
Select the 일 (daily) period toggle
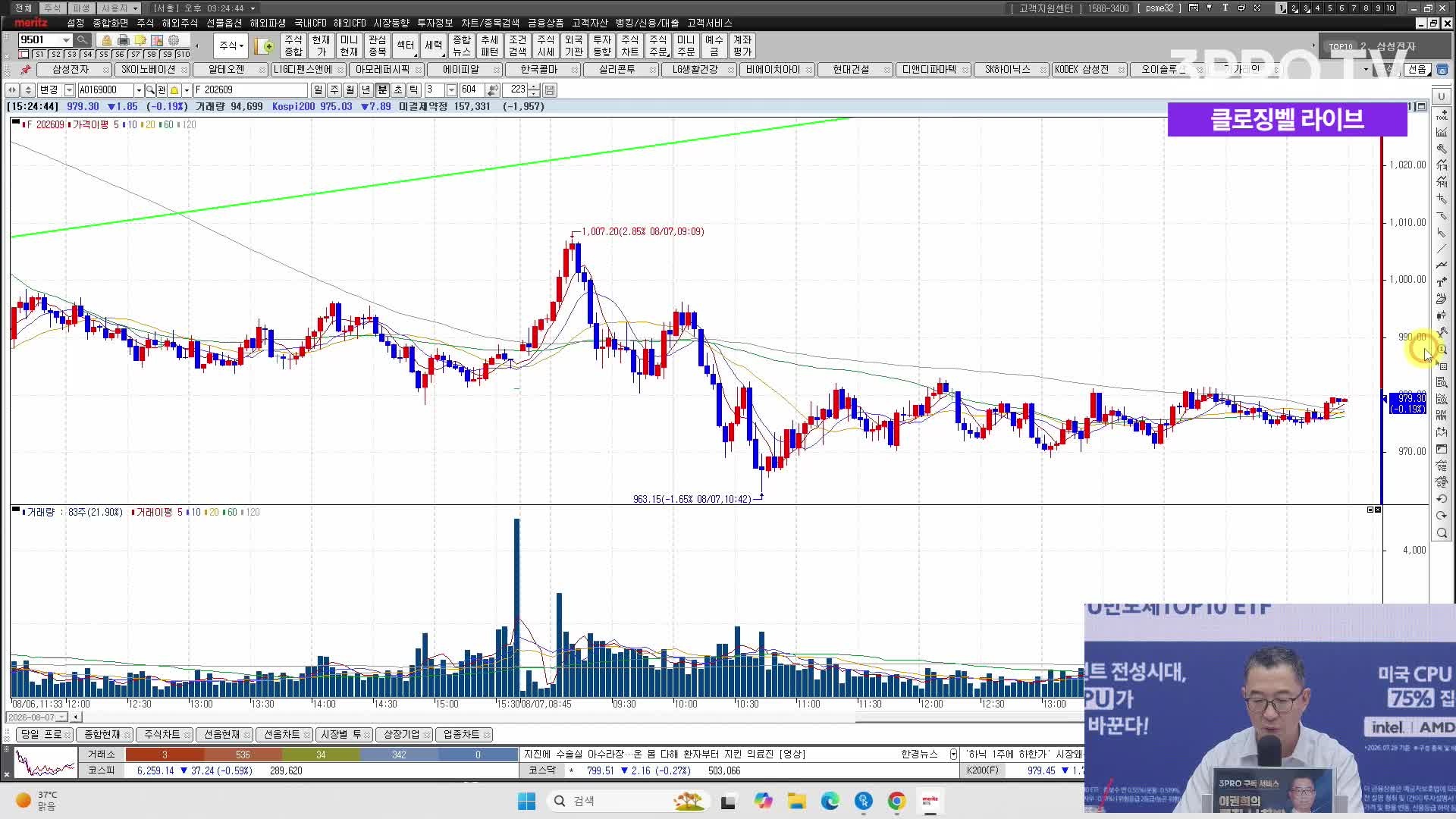pyautogui.click(x=318, y=90)
